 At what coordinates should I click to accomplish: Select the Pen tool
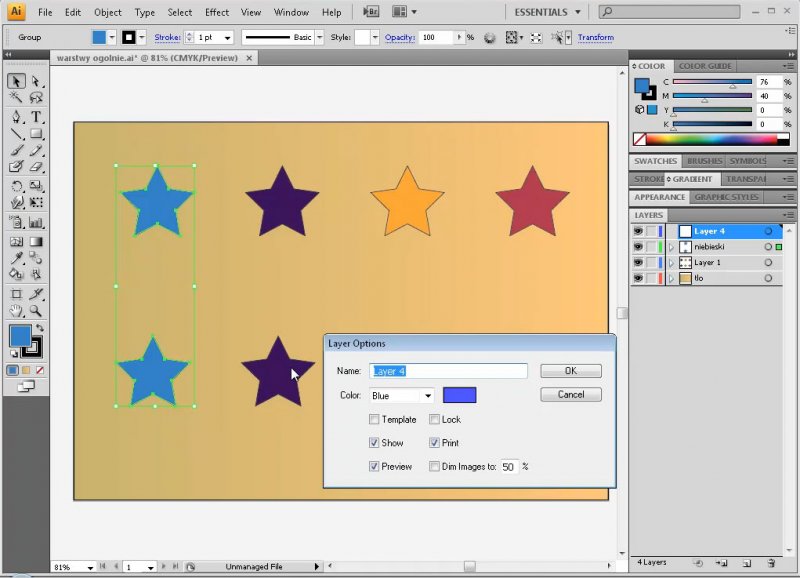tap(17, 116)
